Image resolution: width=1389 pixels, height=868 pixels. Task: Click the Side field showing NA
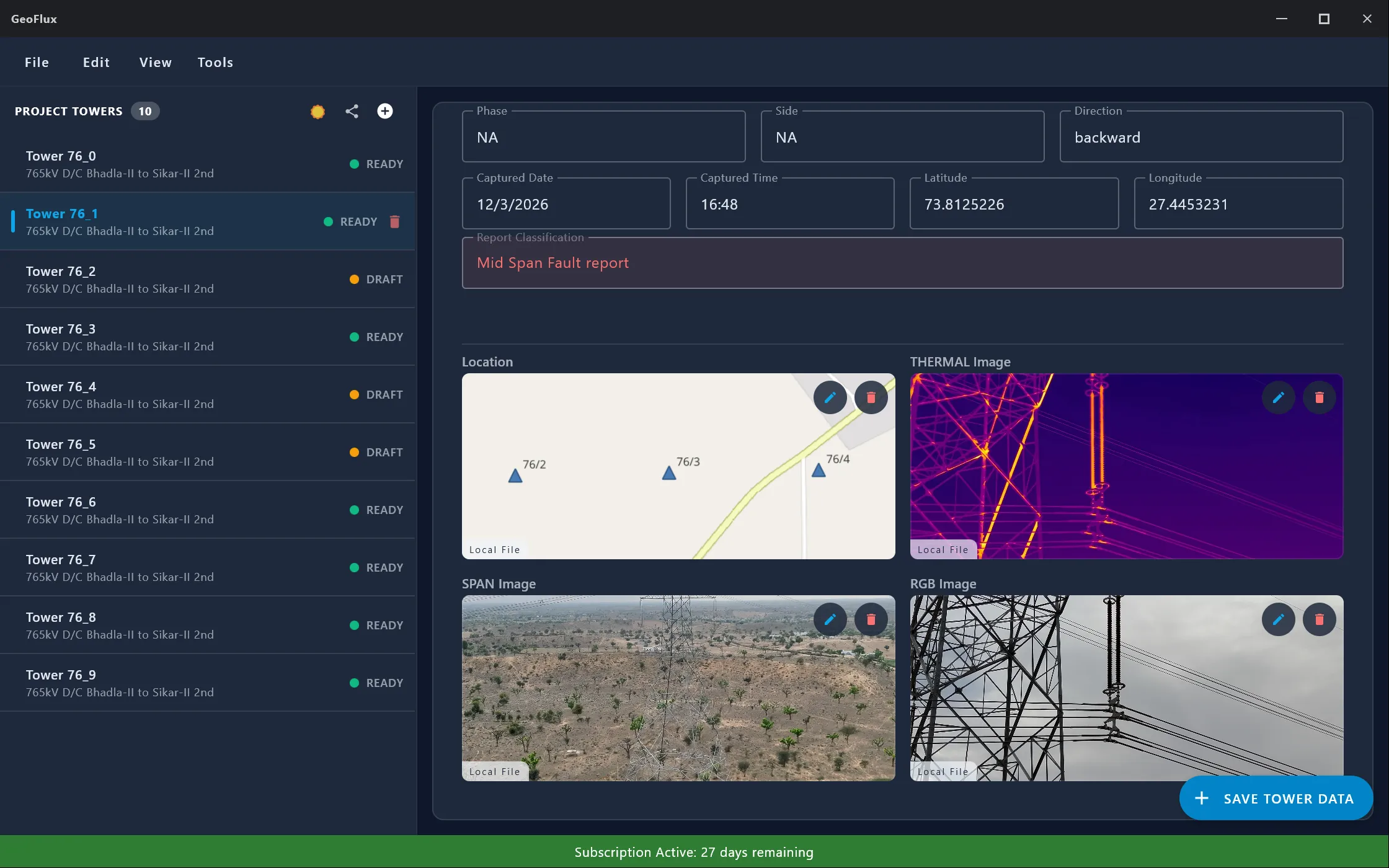(902, 137)
